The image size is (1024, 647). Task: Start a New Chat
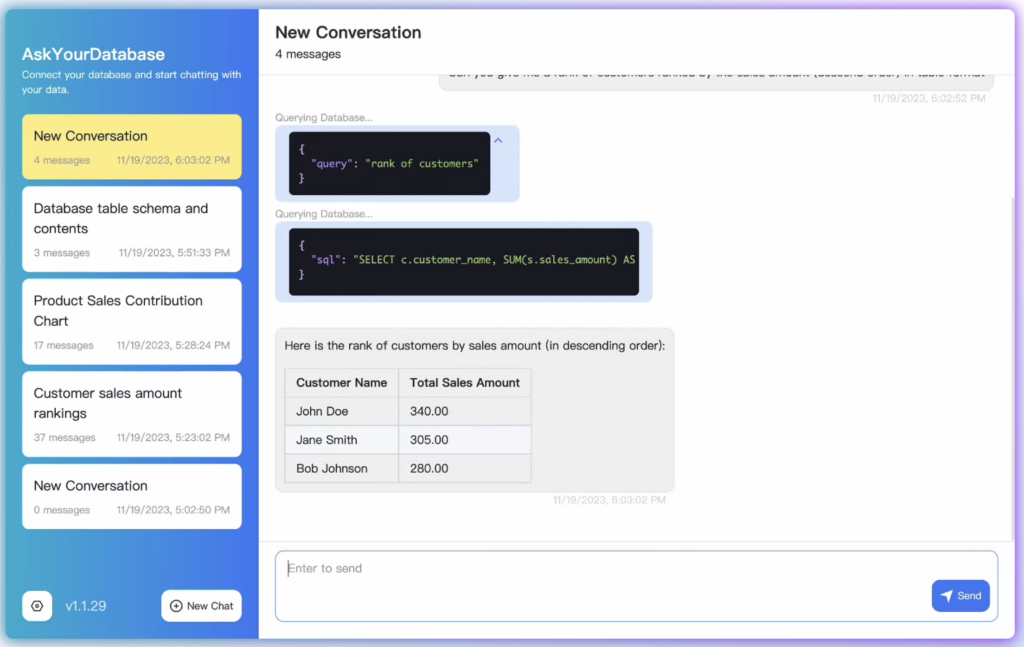tap(201, 606)
